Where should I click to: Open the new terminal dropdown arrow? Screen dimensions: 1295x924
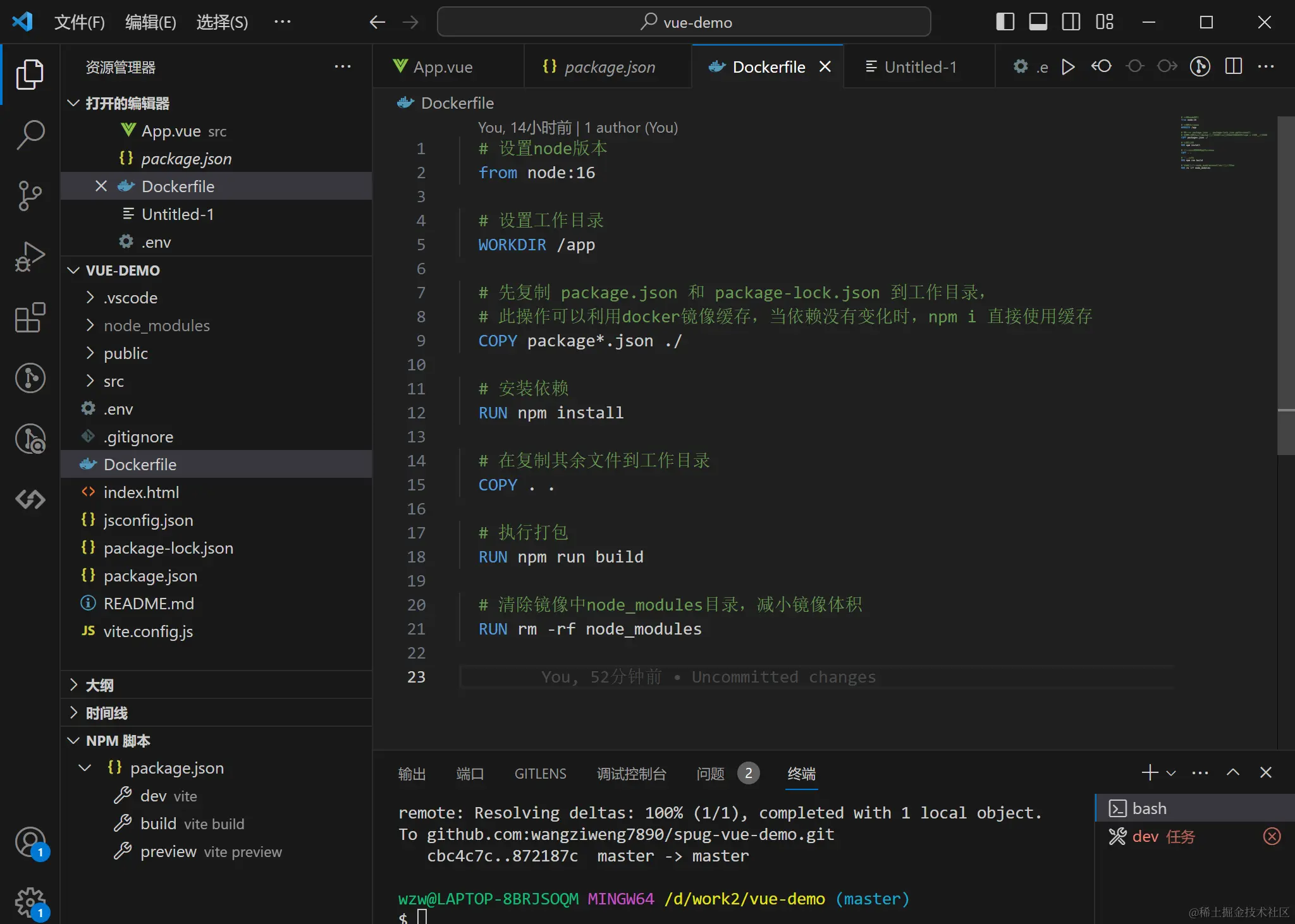pyautogui.click(x=1171, y=773)
